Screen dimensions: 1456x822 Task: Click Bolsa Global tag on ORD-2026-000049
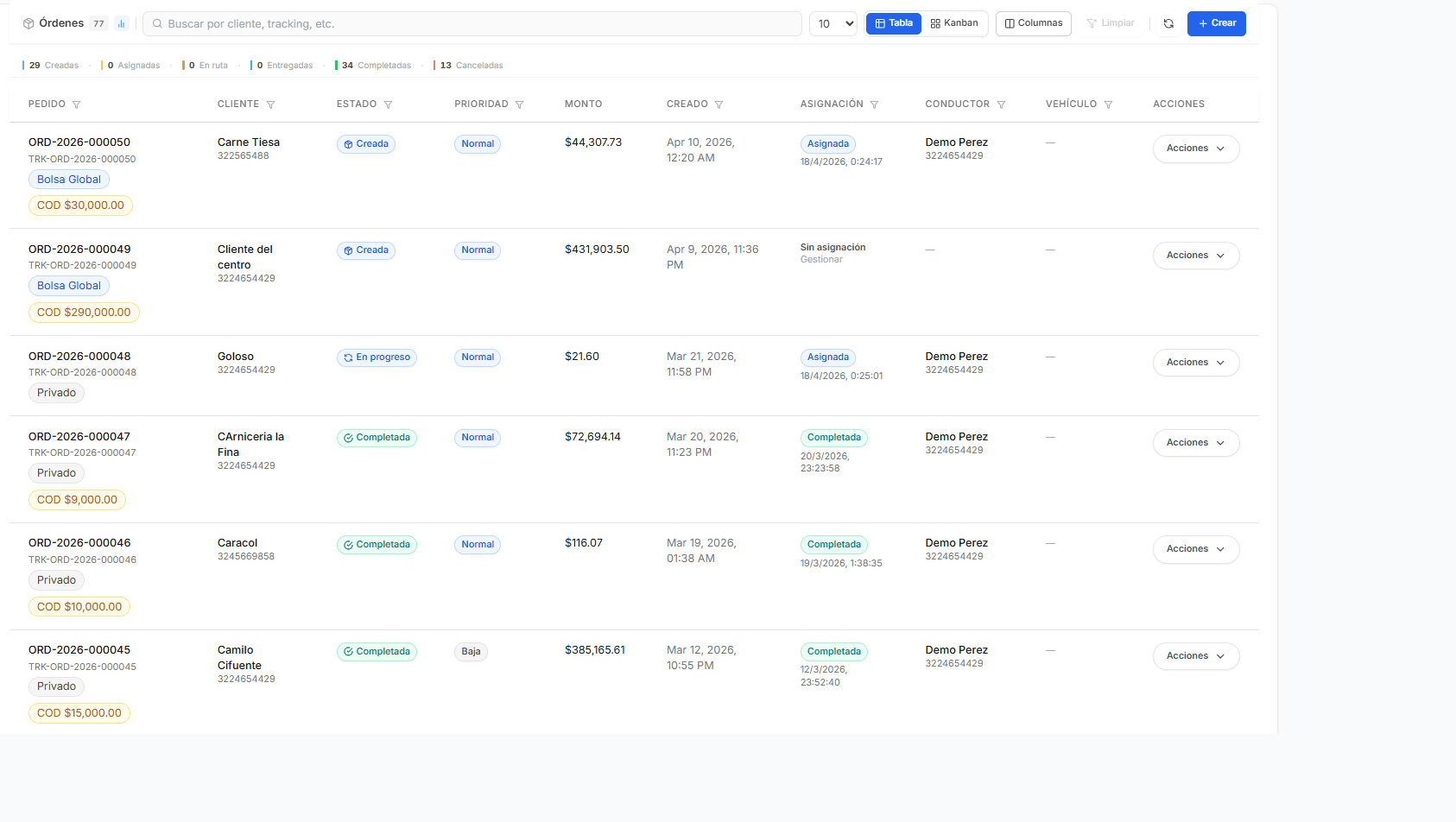click(69, 286)
